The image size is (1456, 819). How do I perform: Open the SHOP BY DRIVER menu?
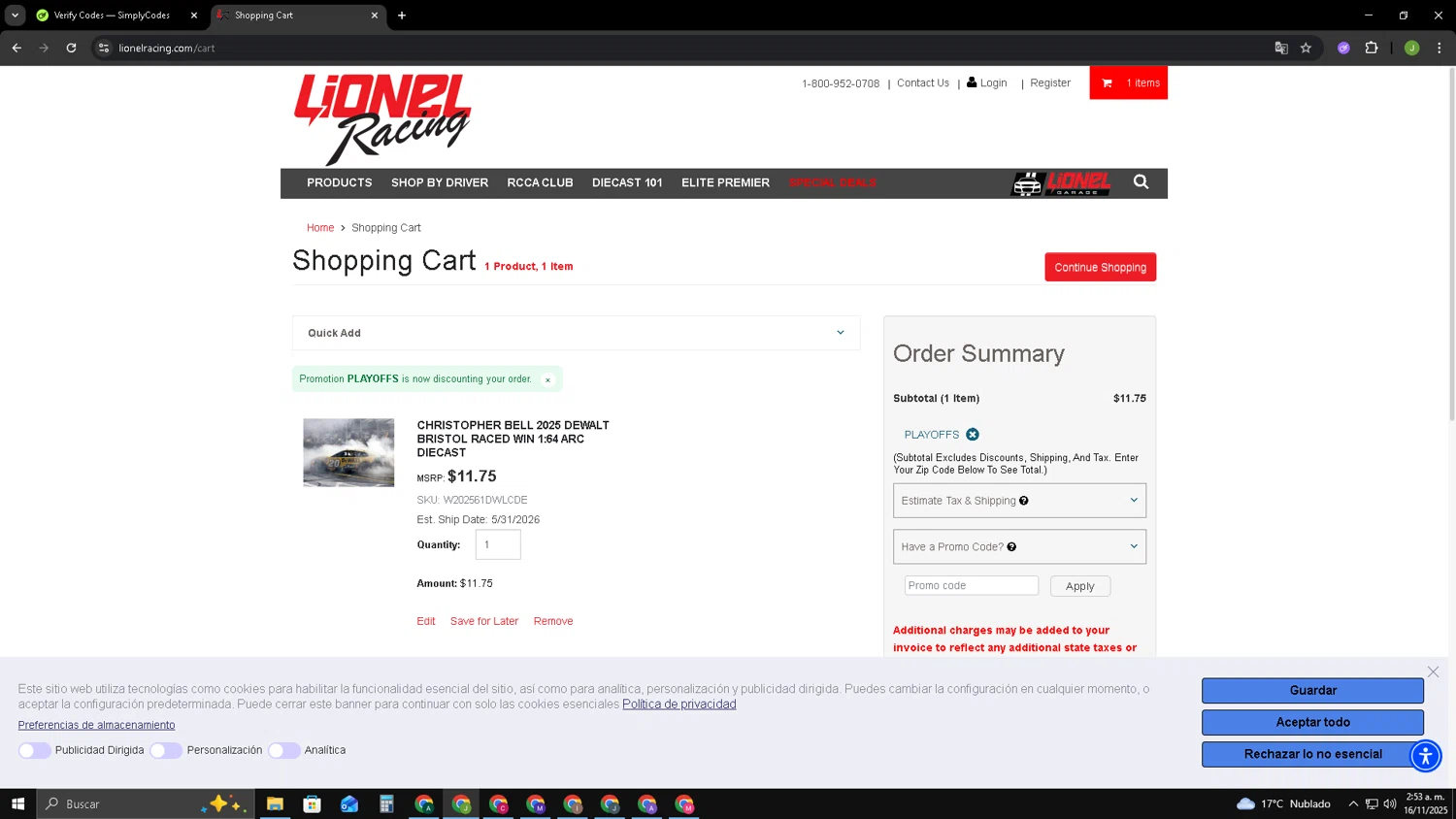click(440, 182)
